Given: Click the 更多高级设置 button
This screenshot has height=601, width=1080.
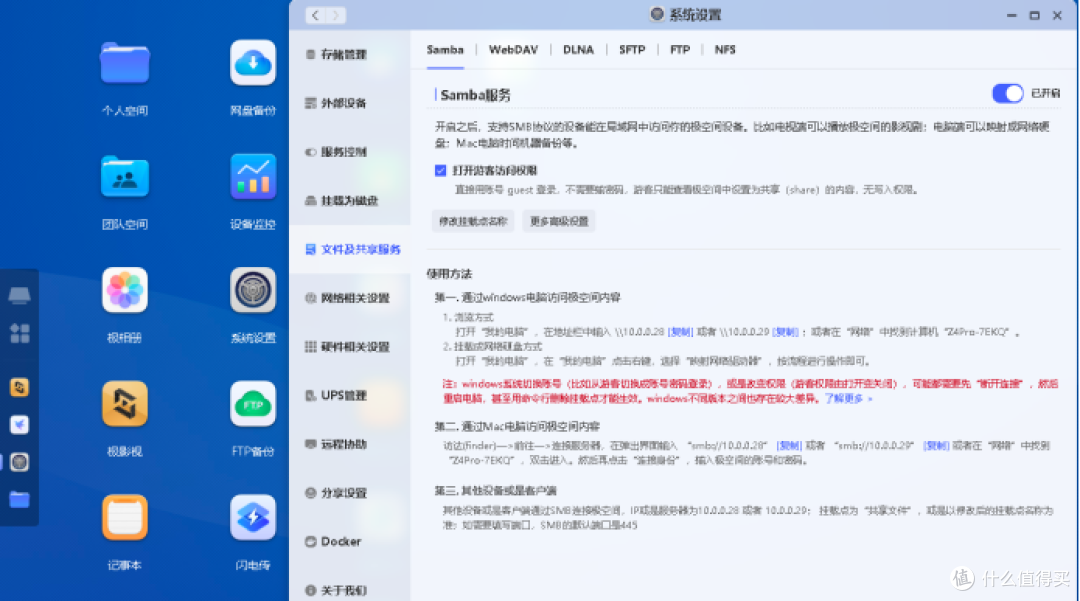Looking at the screenshot, I should click(559, 221).
